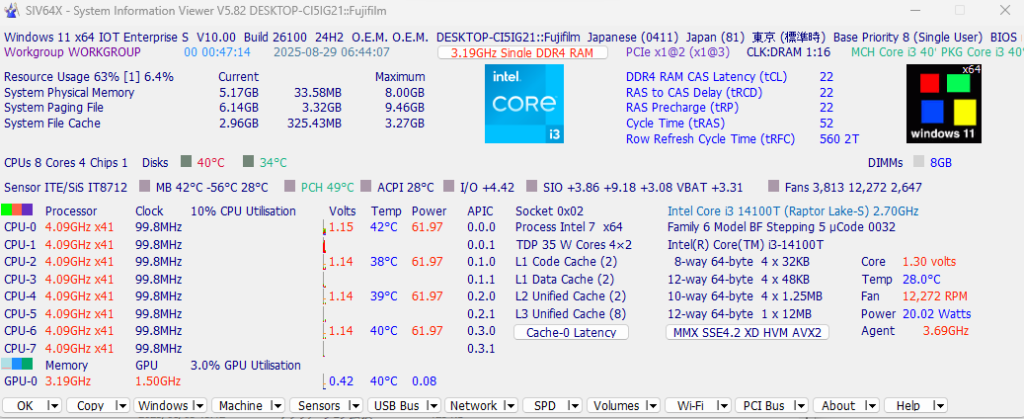Click the disk indicator square beside 34°C
The width and height of the screenshot is (1024, 419).
[248, 161]
